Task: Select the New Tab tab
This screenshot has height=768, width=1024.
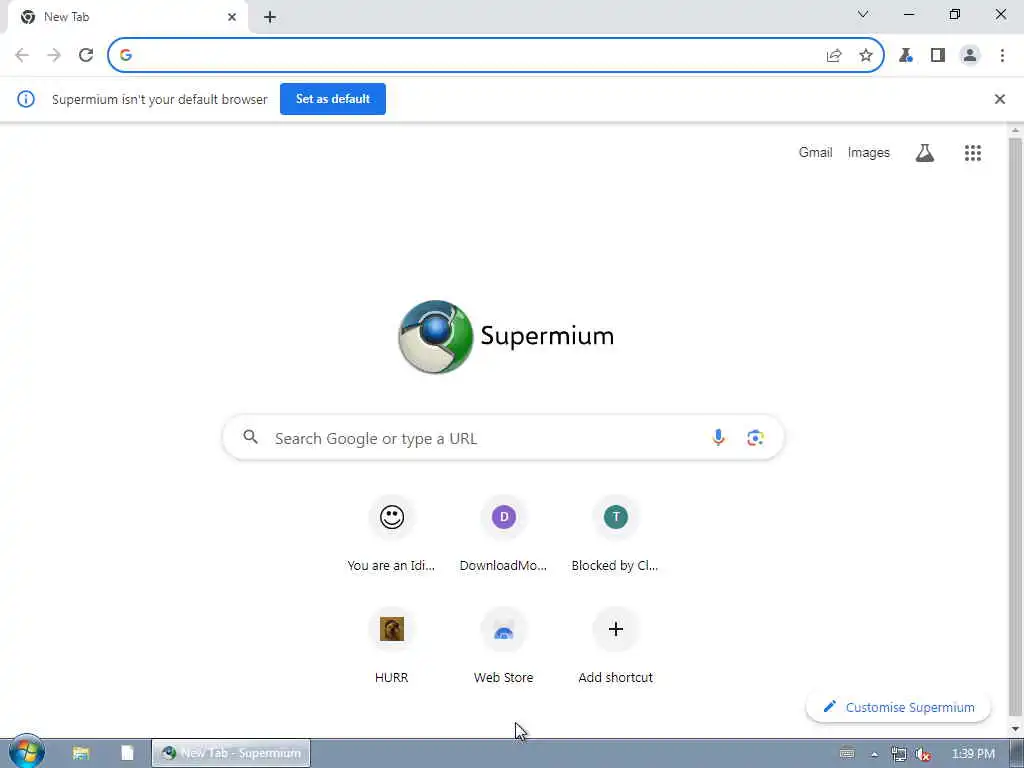Action: (x=128, y=17)
